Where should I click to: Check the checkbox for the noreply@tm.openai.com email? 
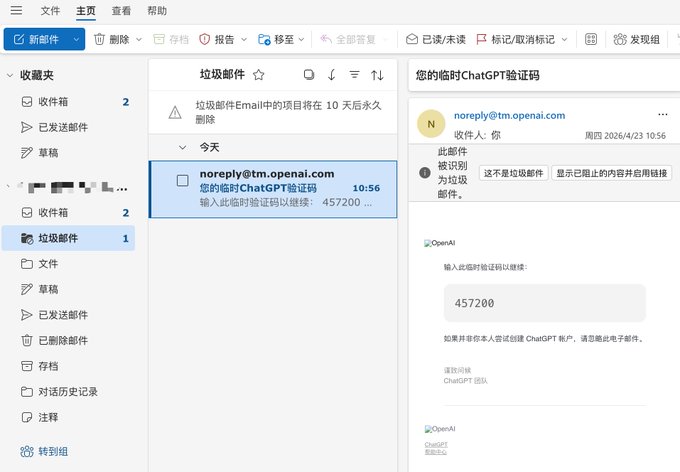tap(183, 180)
